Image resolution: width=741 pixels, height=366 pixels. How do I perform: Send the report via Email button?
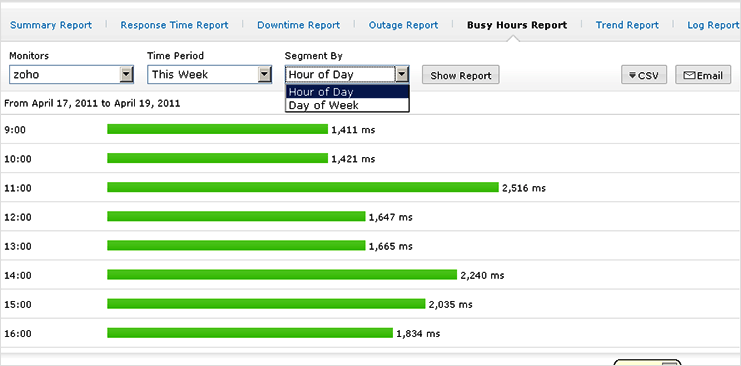pyautogui.click(x=703, y=75)
